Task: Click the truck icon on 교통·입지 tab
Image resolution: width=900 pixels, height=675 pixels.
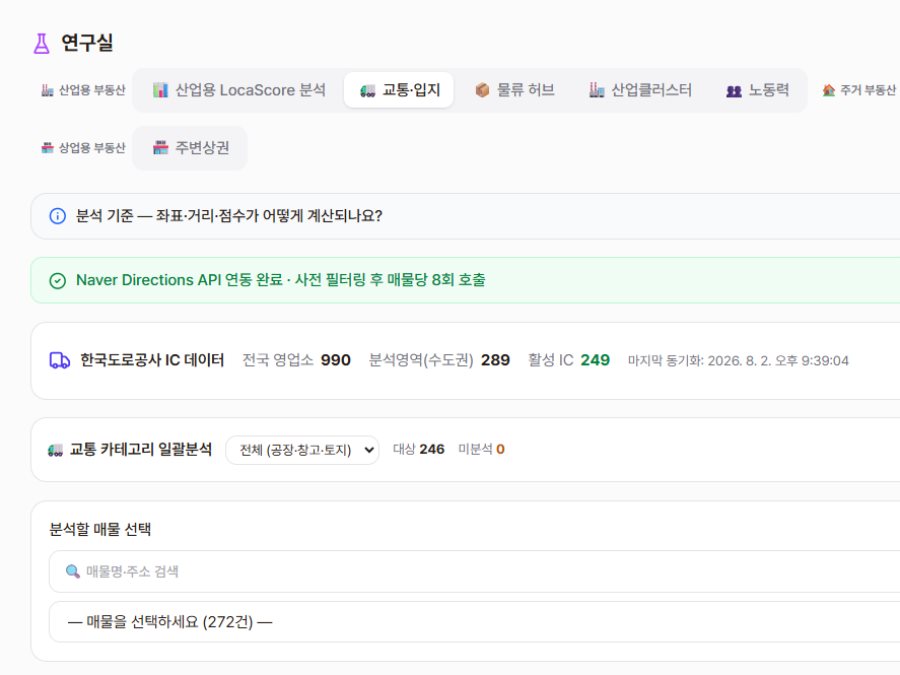Action: point(367,91)
